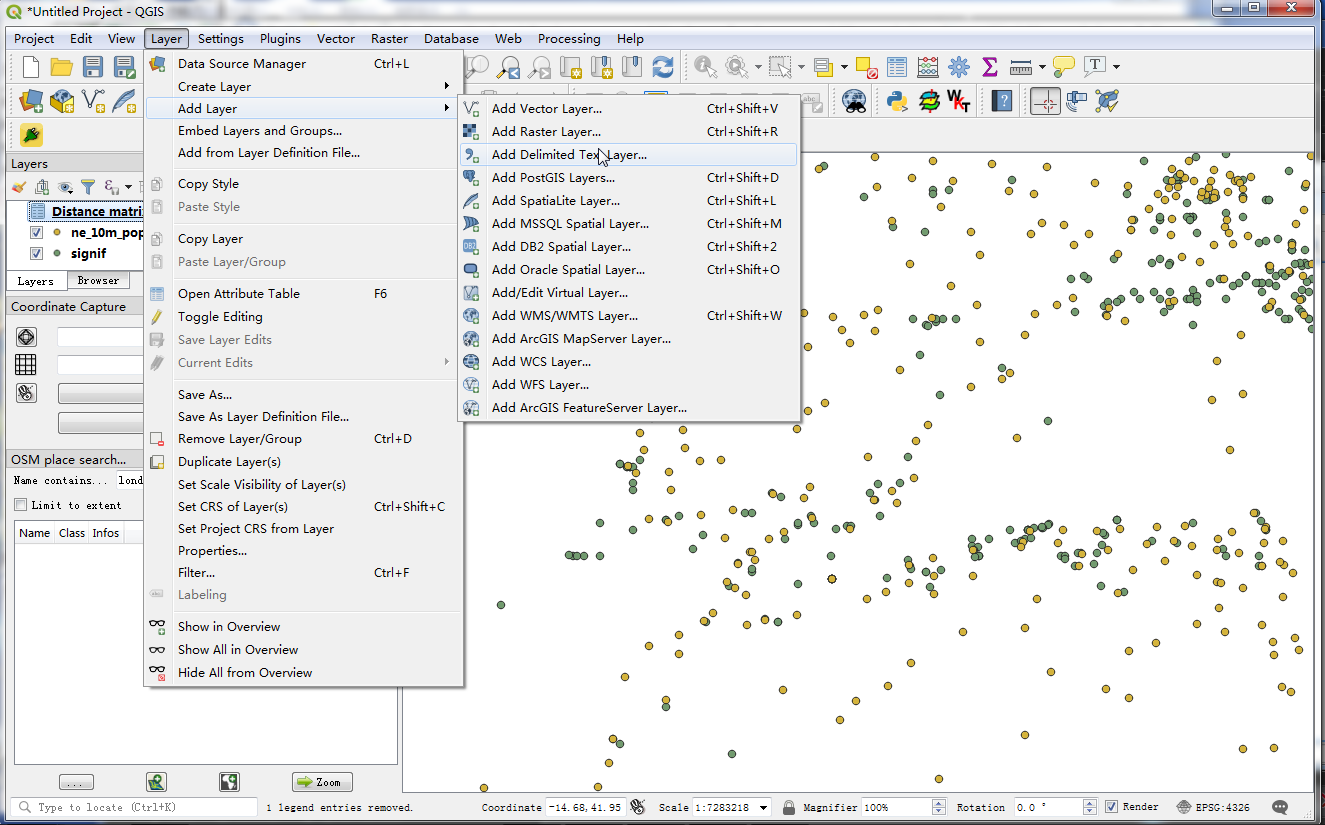Open the Python Console icon
This screenshot has height=825, width=1325.
tap(897, 101)
